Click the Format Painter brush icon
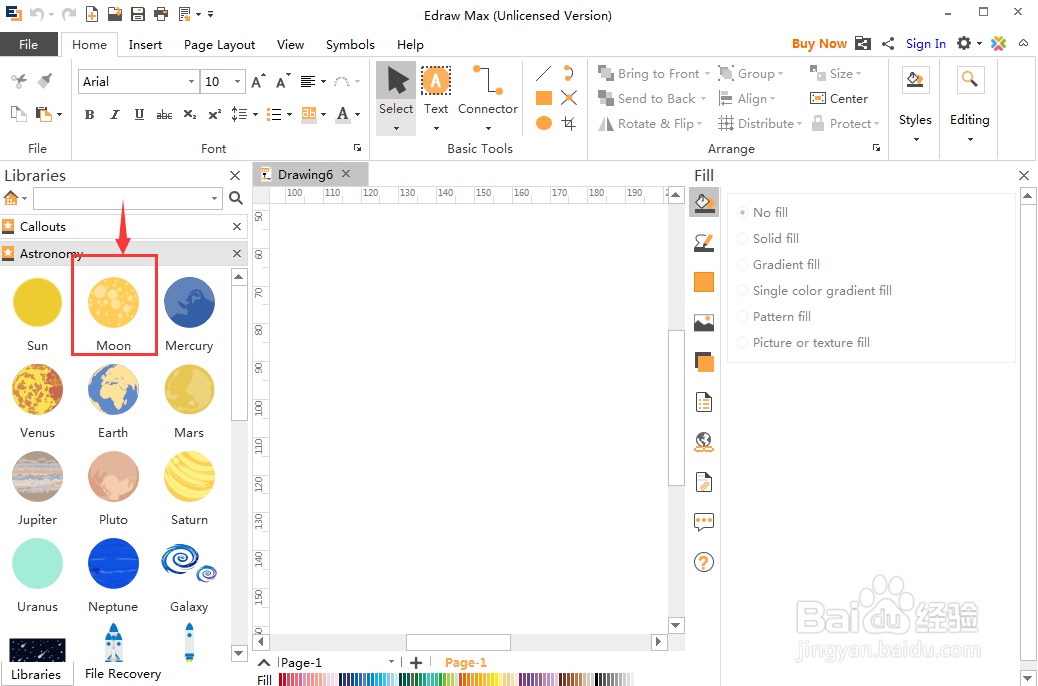1038x686 pixels. pos(44,81)
